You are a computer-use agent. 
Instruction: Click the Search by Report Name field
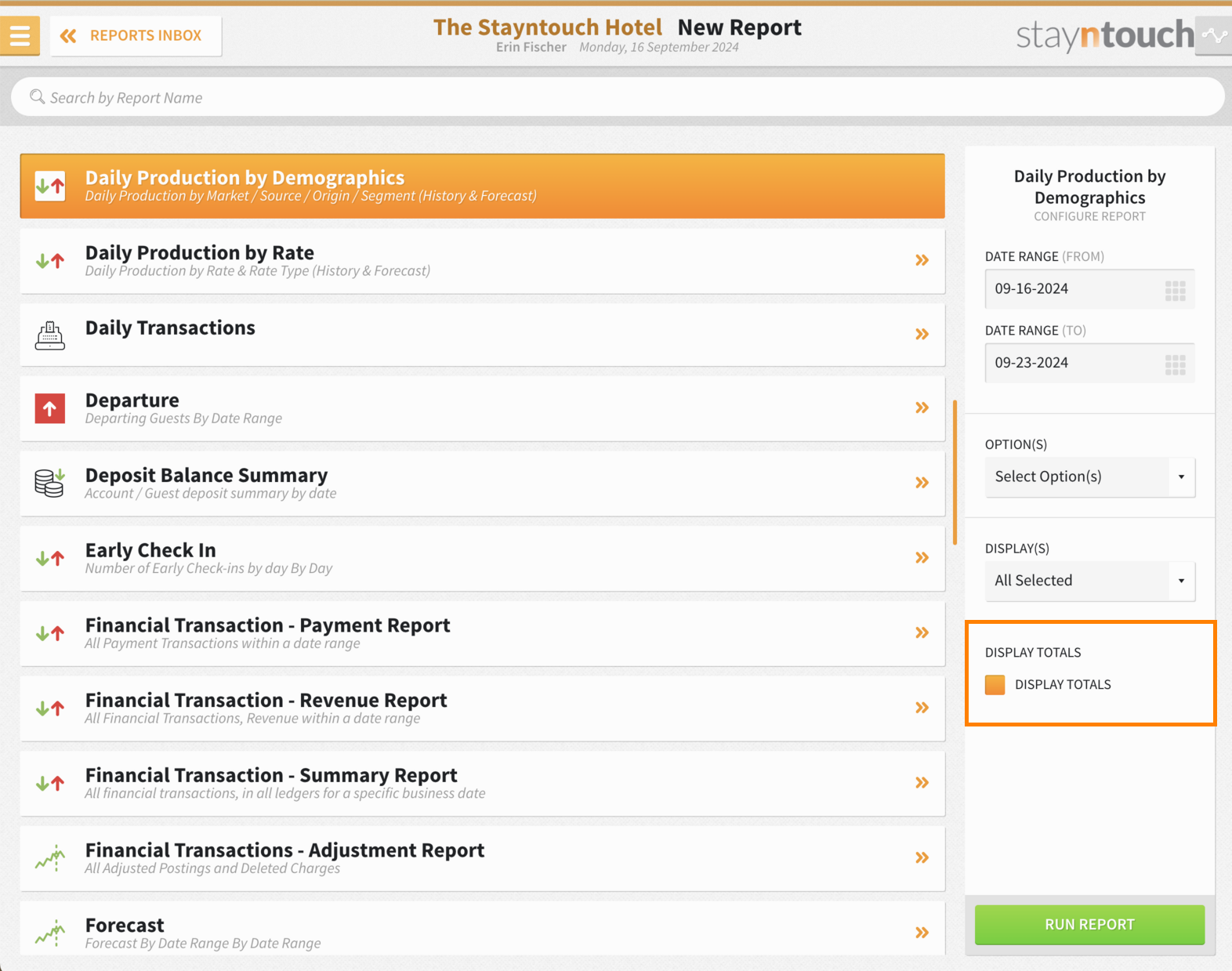point(618,97)
